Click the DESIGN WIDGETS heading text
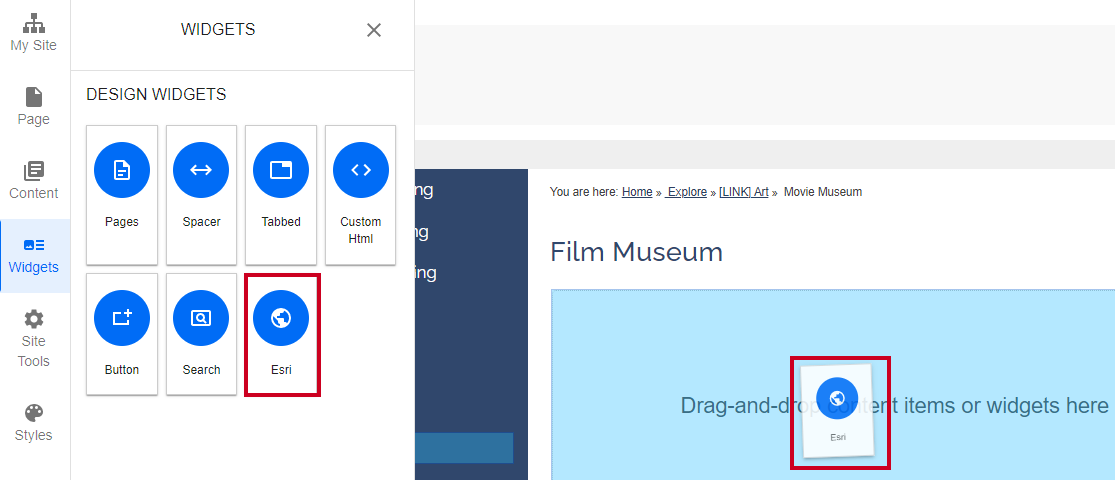 pyautogui.click(x=156, y=95)
